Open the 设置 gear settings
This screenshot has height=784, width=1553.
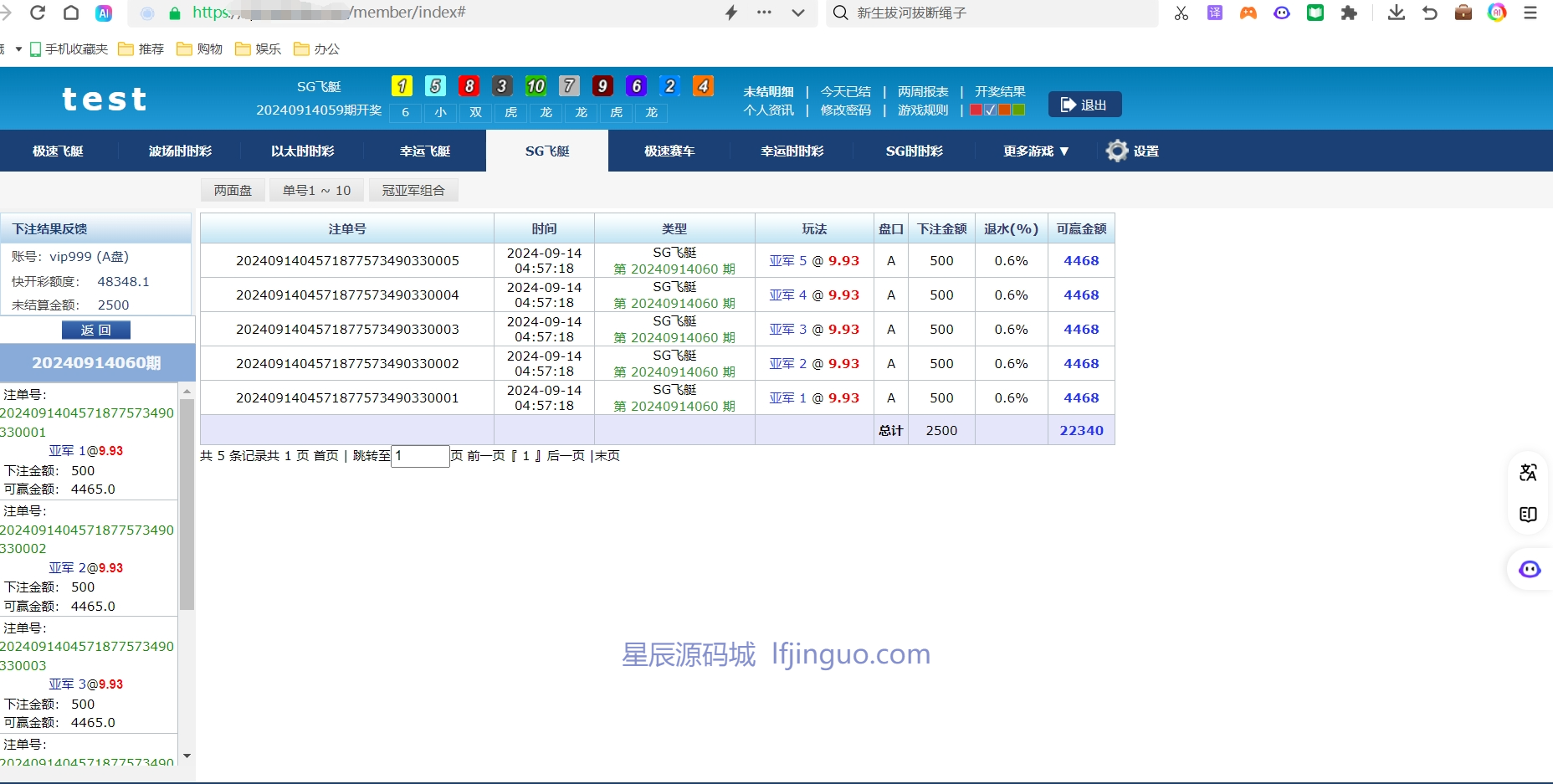click(x=1132, y=151)
